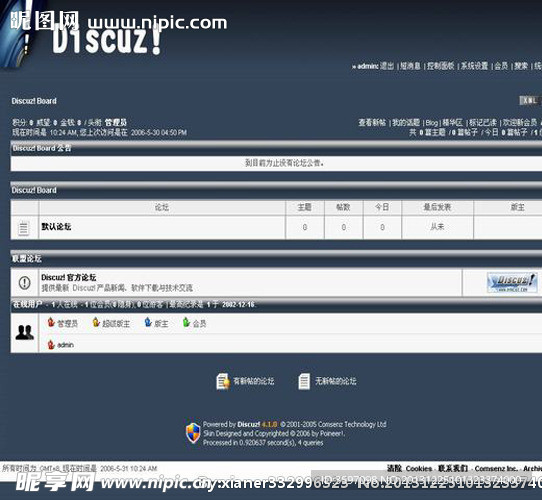Image resolution: width=542 pixels, height=500 pixels.
Task: Click the green 会员 legend icon
Action: point(186,322)
